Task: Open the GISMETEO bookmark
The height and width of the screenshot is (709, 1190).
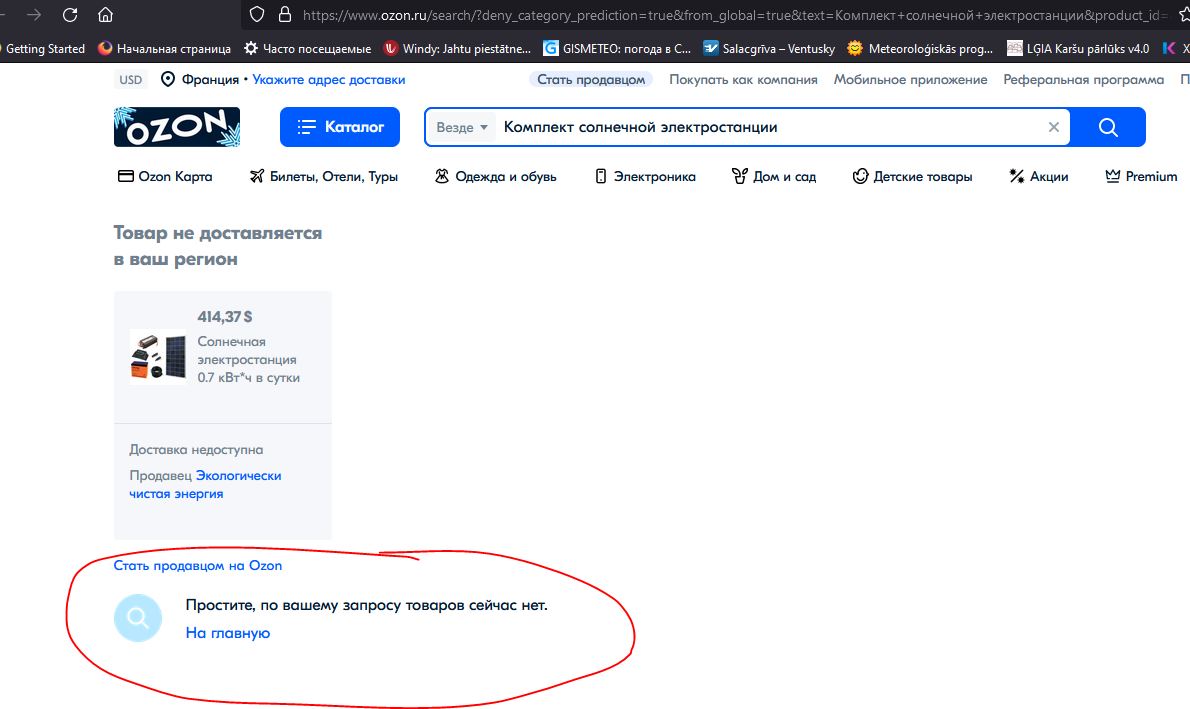Action: [617, 49]
